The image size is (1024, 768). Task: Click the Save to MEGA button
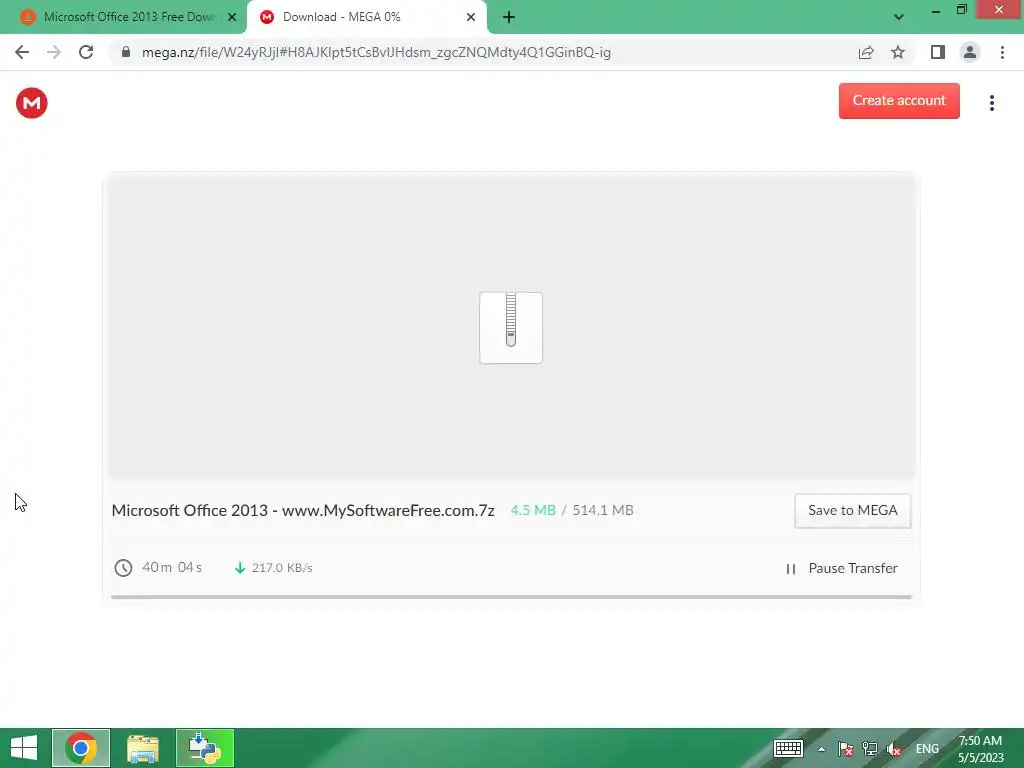click(852, 510)
